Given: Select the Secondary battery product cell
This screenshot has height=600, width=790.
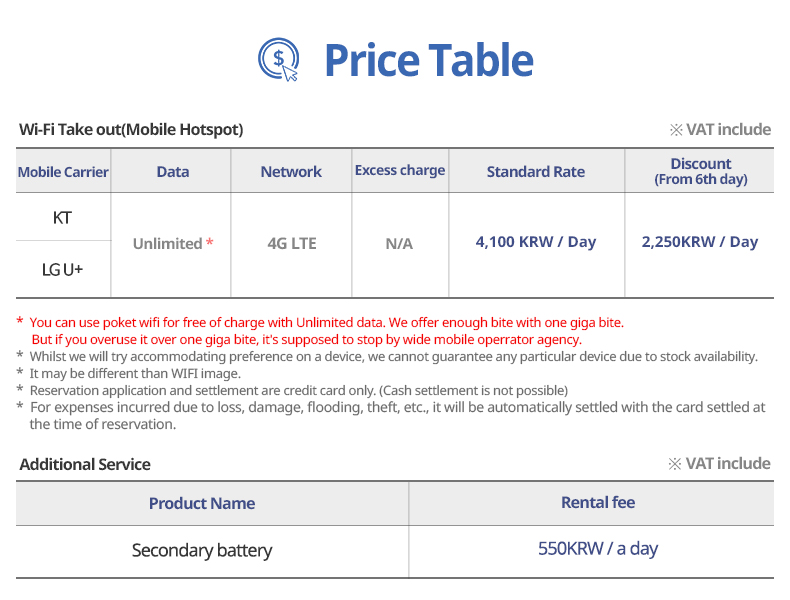Looking at the screenshot, I should pos(202,550).
